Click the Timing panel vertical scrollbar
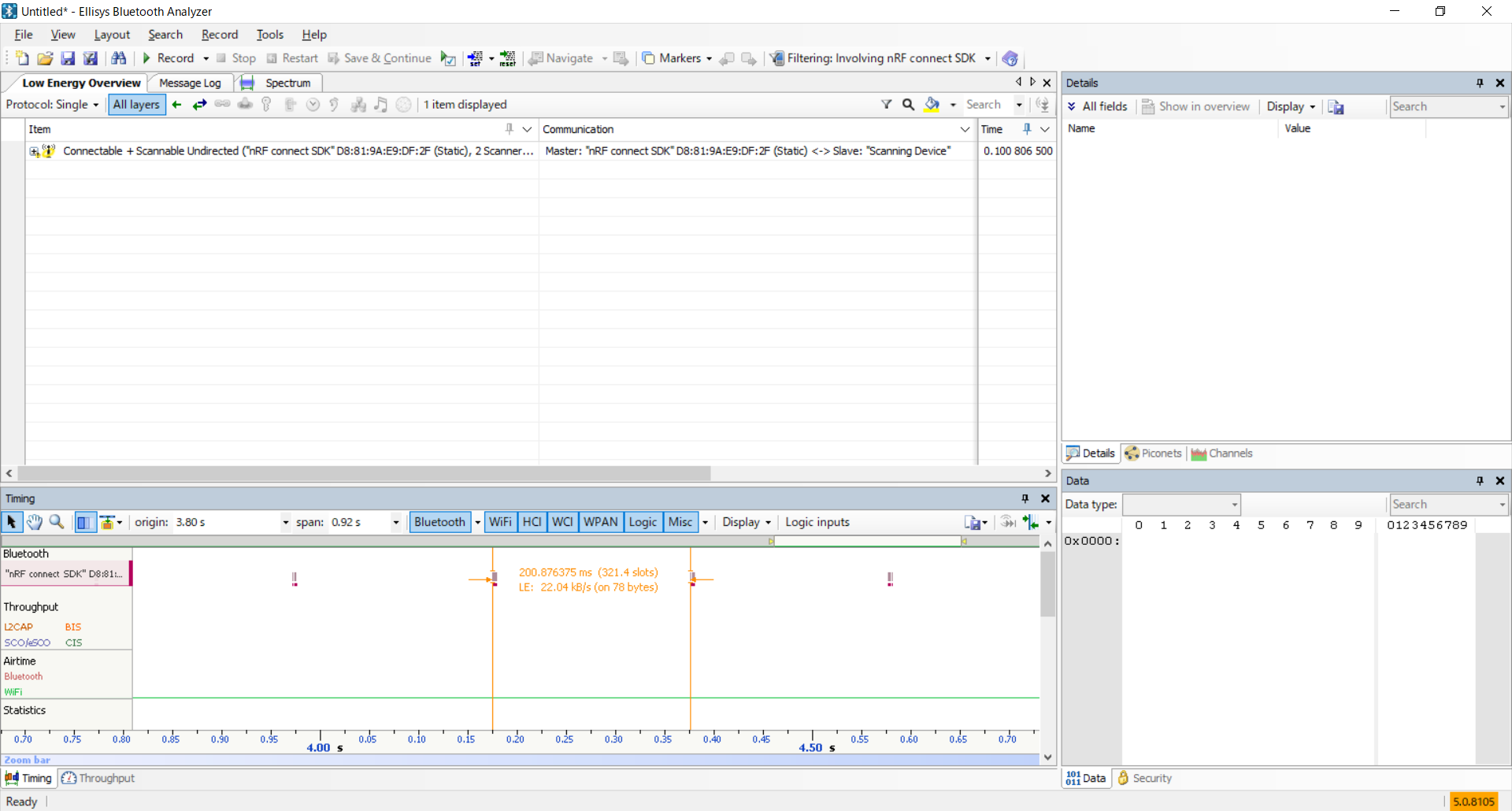 pos(1047,583)
